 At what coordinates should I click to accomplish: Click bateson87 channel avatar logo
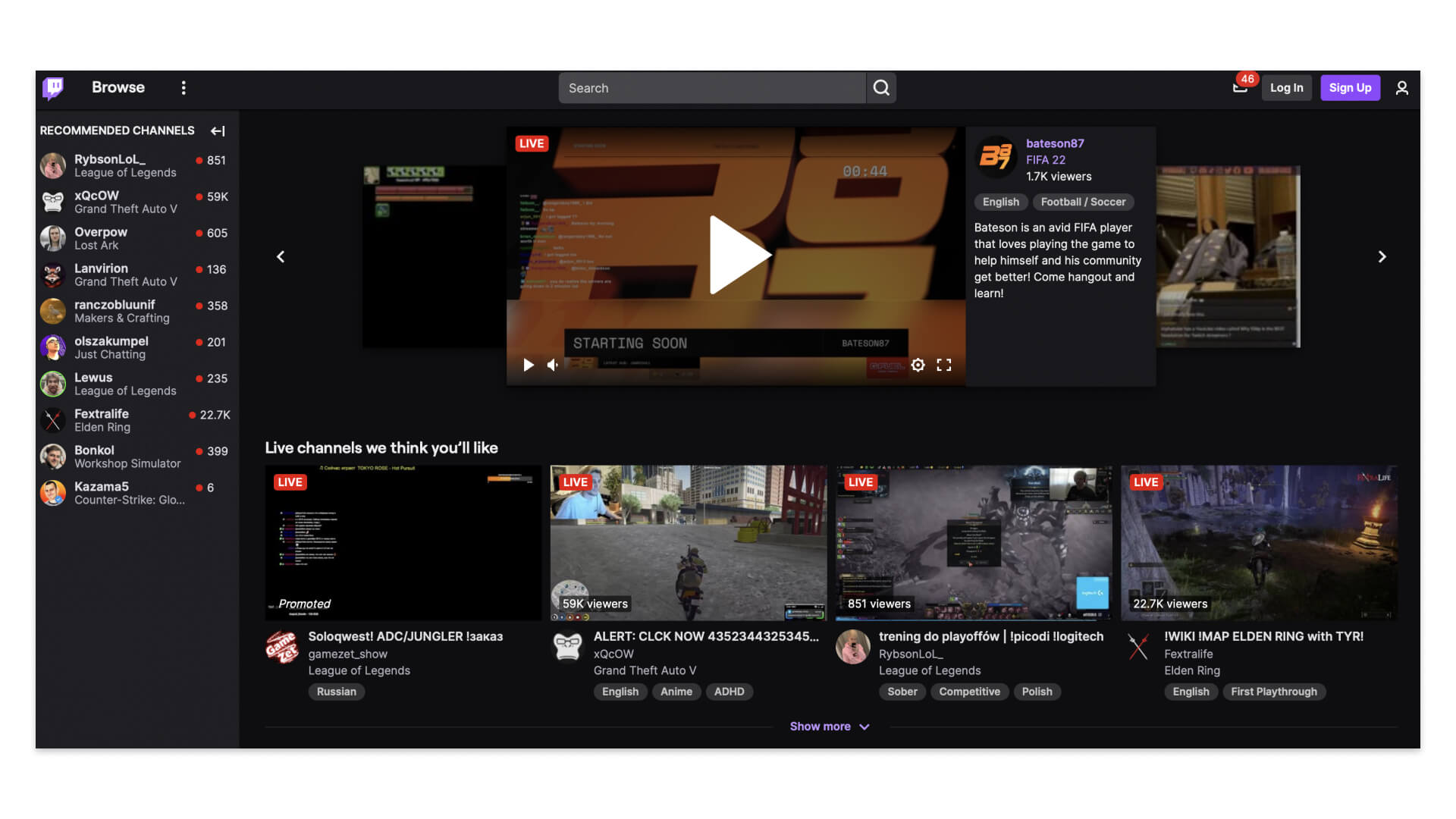click(996, 157)
